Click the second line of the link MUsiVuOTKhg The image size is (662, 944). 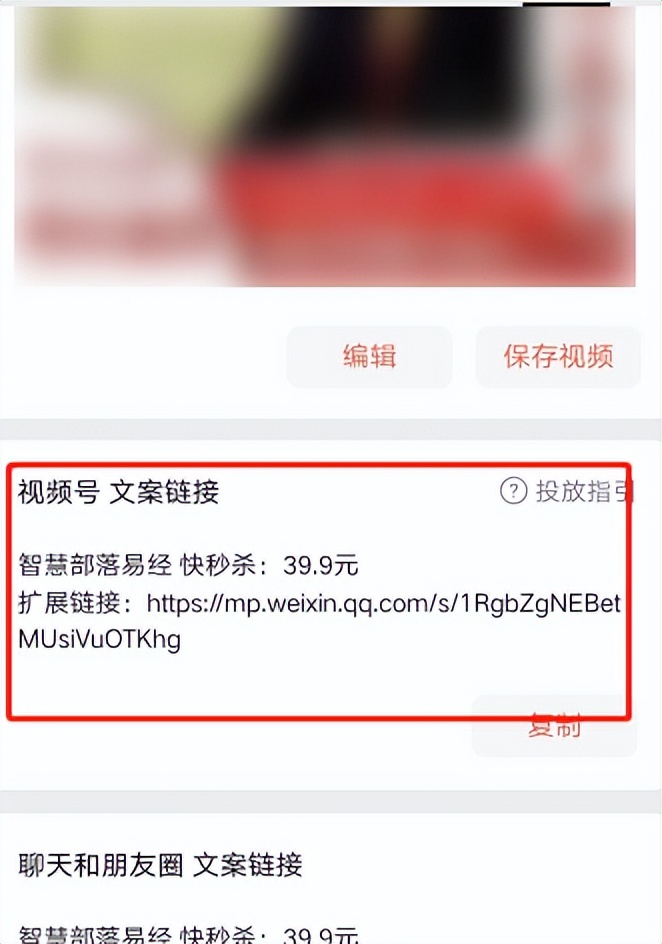coord(99,639)
